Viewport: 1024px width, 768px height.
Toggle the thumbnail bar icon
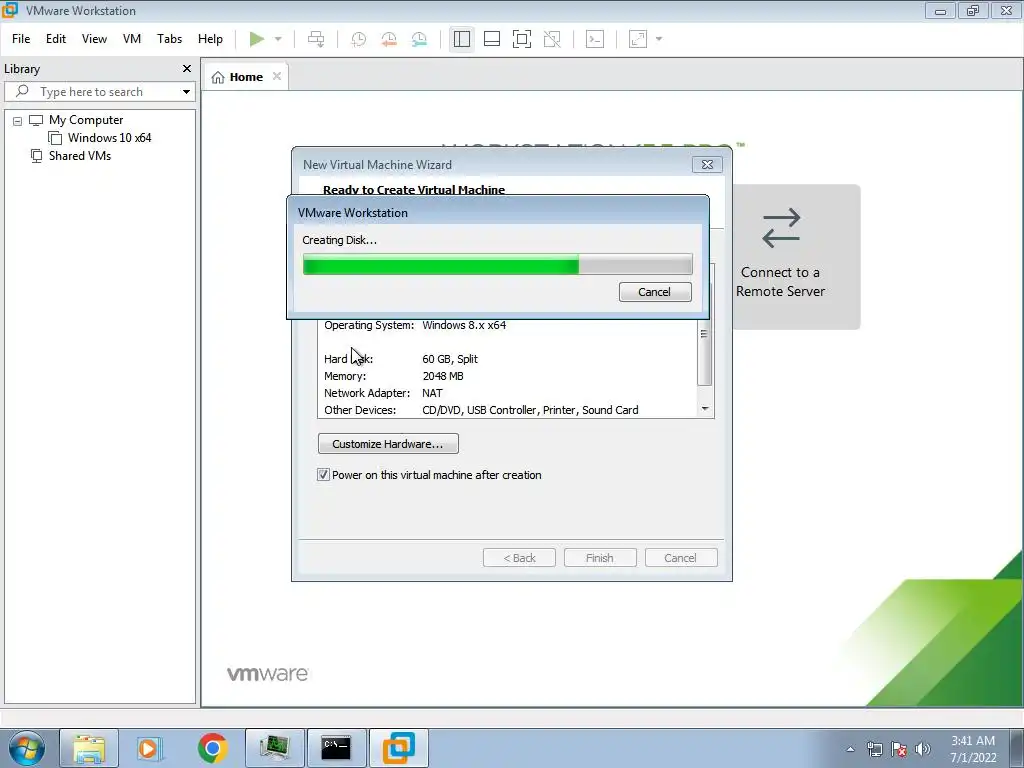tap(492, 39)
